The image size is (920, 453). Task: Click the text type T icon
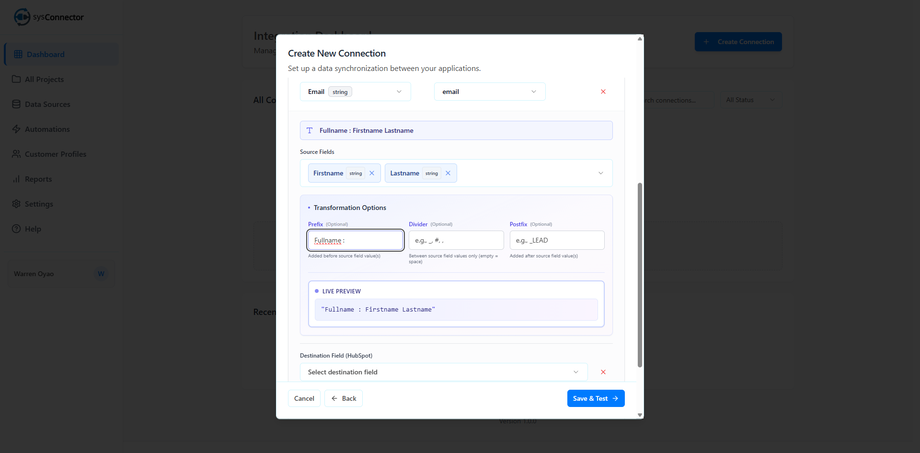(310, 130)
